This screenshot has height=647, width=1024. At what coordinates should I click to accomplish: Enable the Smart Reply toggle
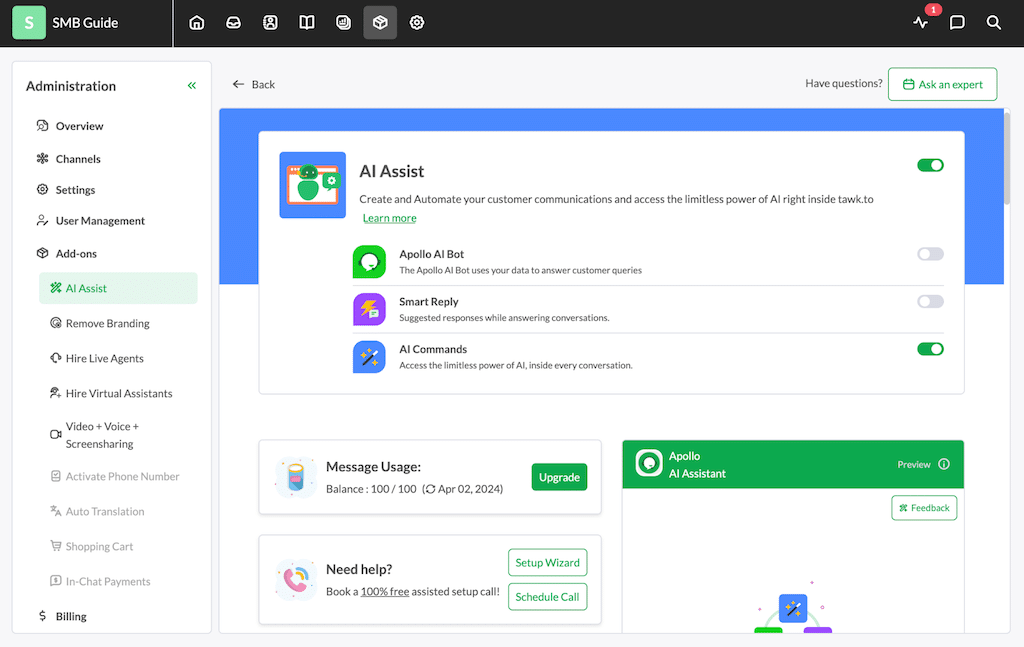tap(930, 302)
